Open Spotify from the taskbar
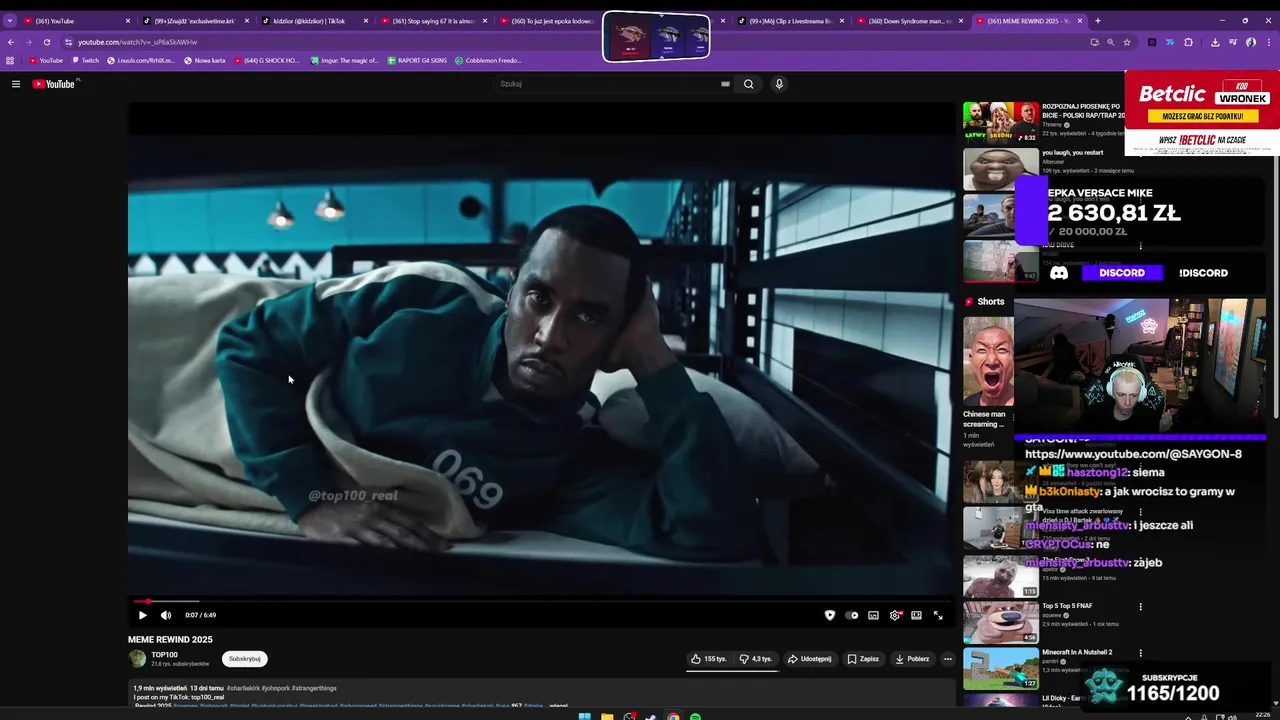The image size is (1280, 720). pyautogui.click(x=695, y=716)
